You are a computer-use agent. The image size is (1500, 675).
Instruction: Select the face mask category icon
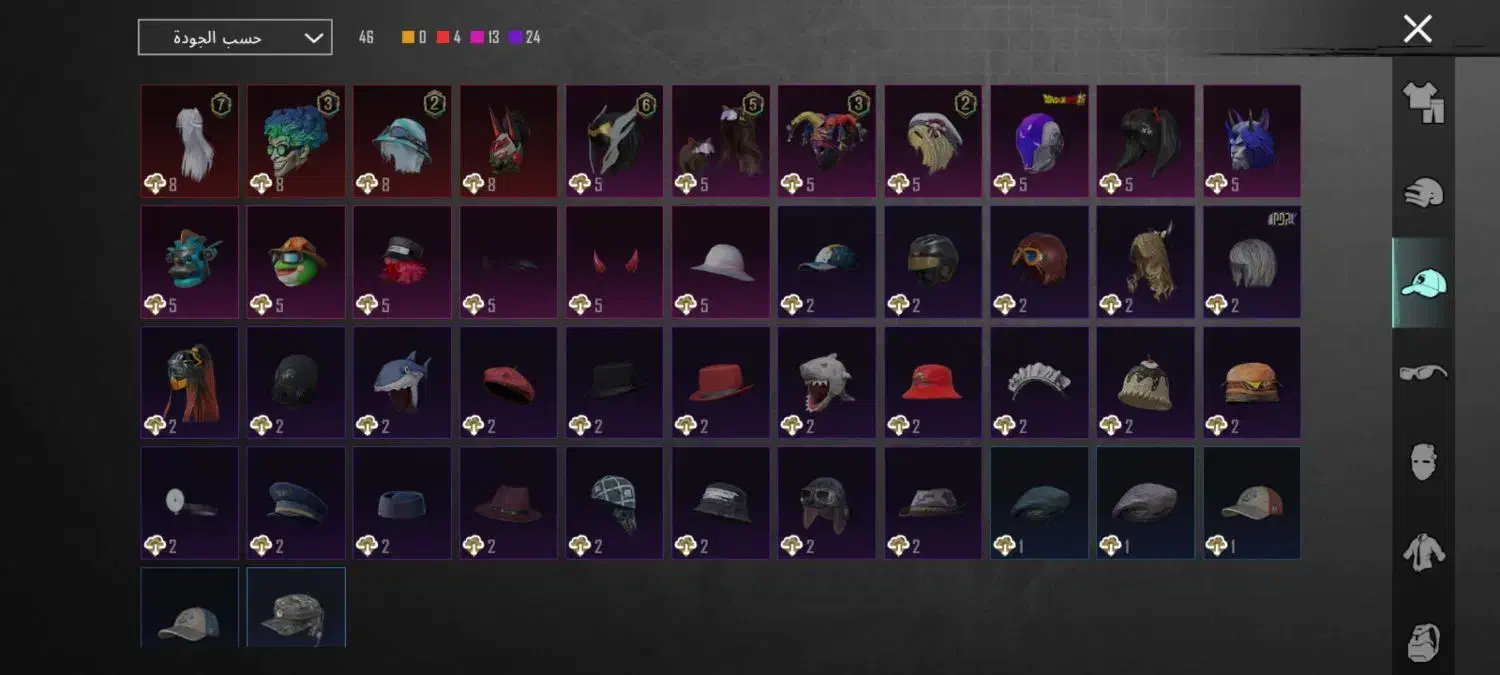pos(1423,462)
